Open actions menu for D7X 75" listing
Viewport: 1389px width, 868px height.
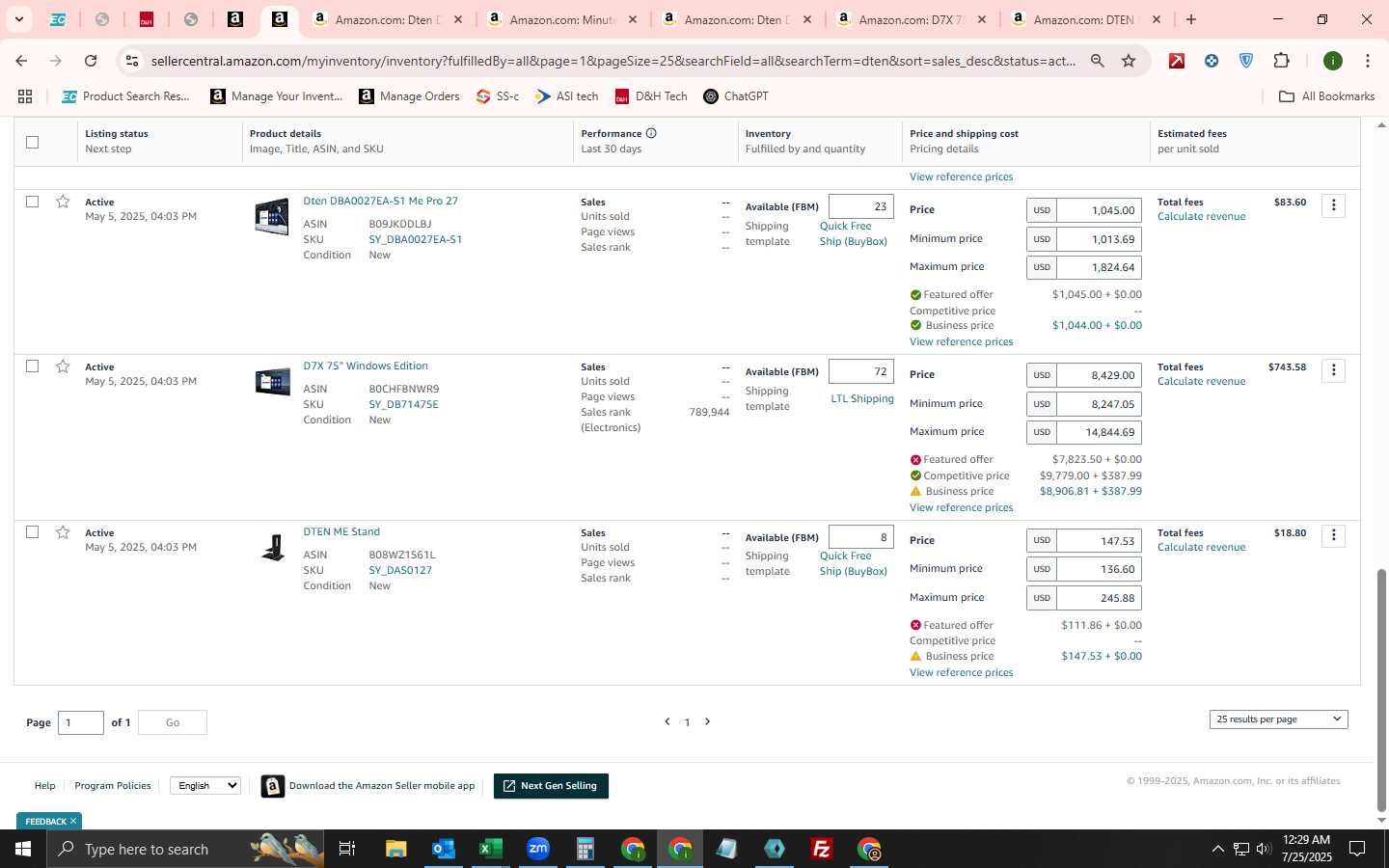(1333, 370)
